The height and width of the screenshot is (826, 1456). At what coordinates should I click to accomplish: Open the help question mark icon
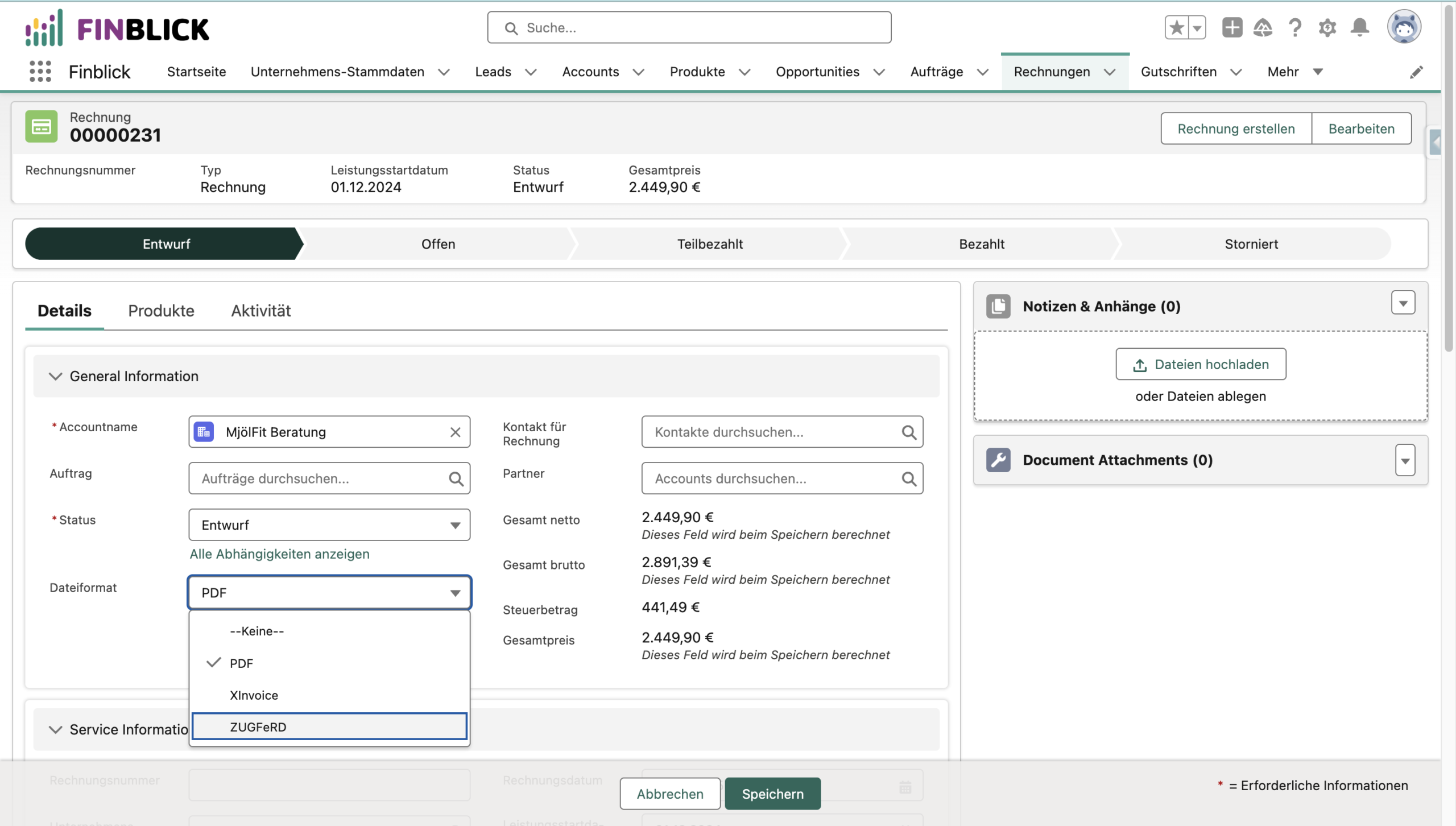tap(1295, 27)
